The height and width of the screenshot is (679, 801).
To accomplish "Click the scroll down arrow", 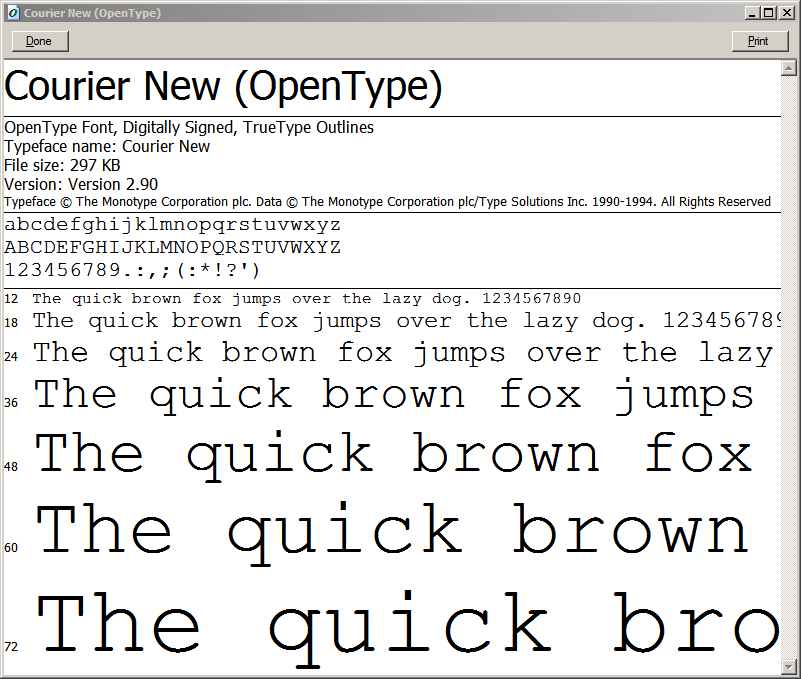I will [x=789, y=666].
